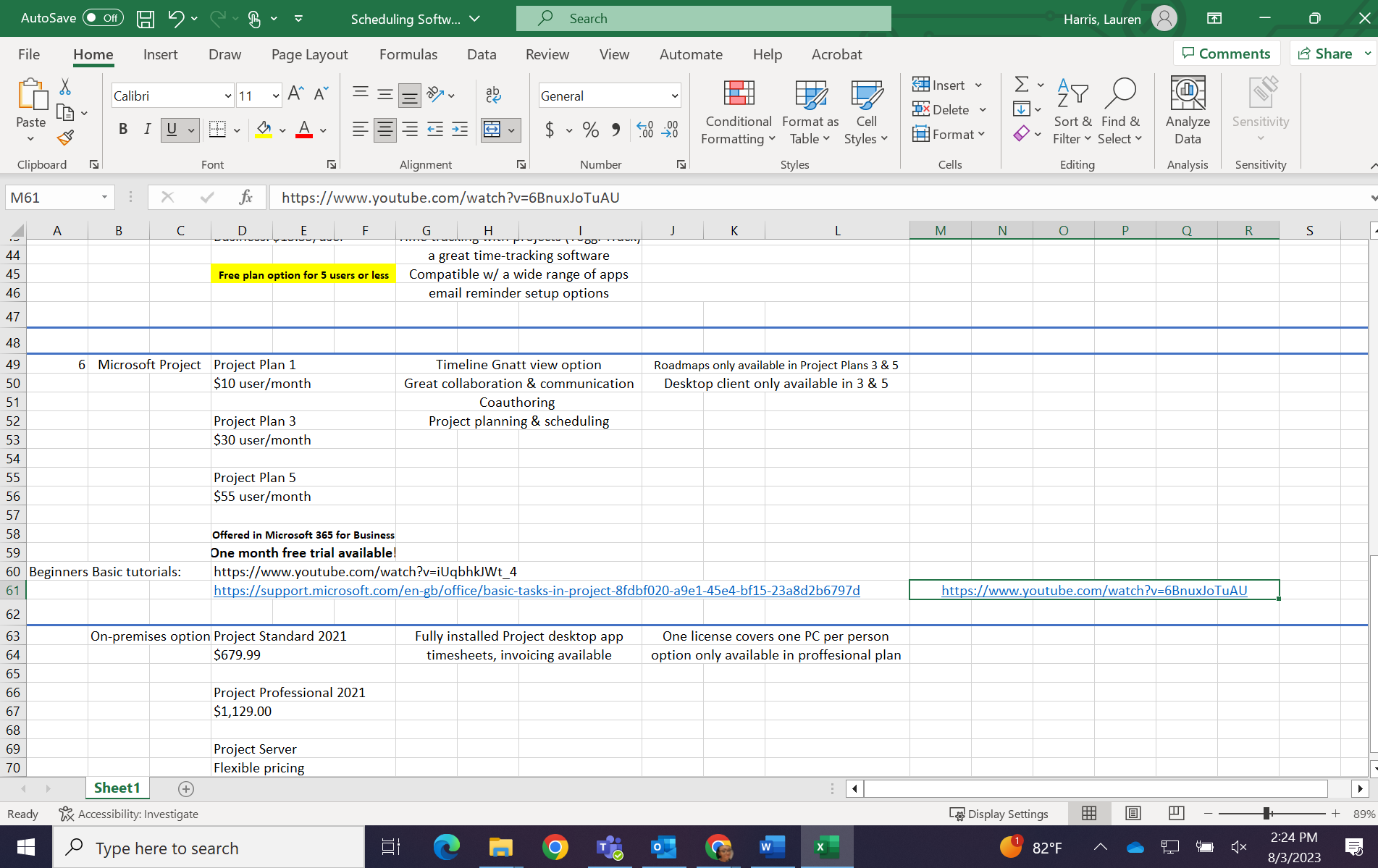Open YouTube link in cell M61
Image resolution: width=1378 pixels, height=868 pixels.
coord(1094,590)
